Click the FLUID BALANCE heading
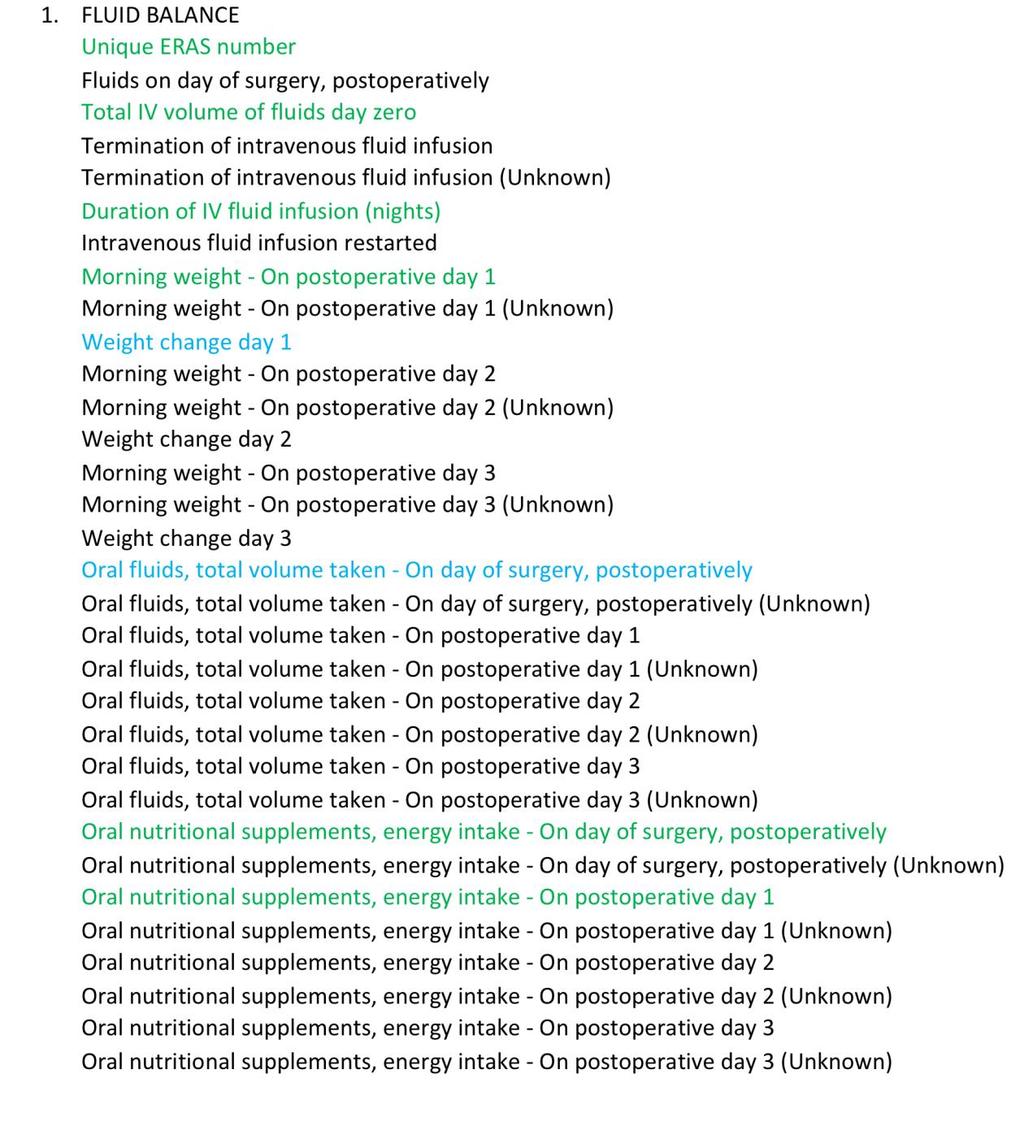This screenshot has height=1130, width=1024. point(160,15)
